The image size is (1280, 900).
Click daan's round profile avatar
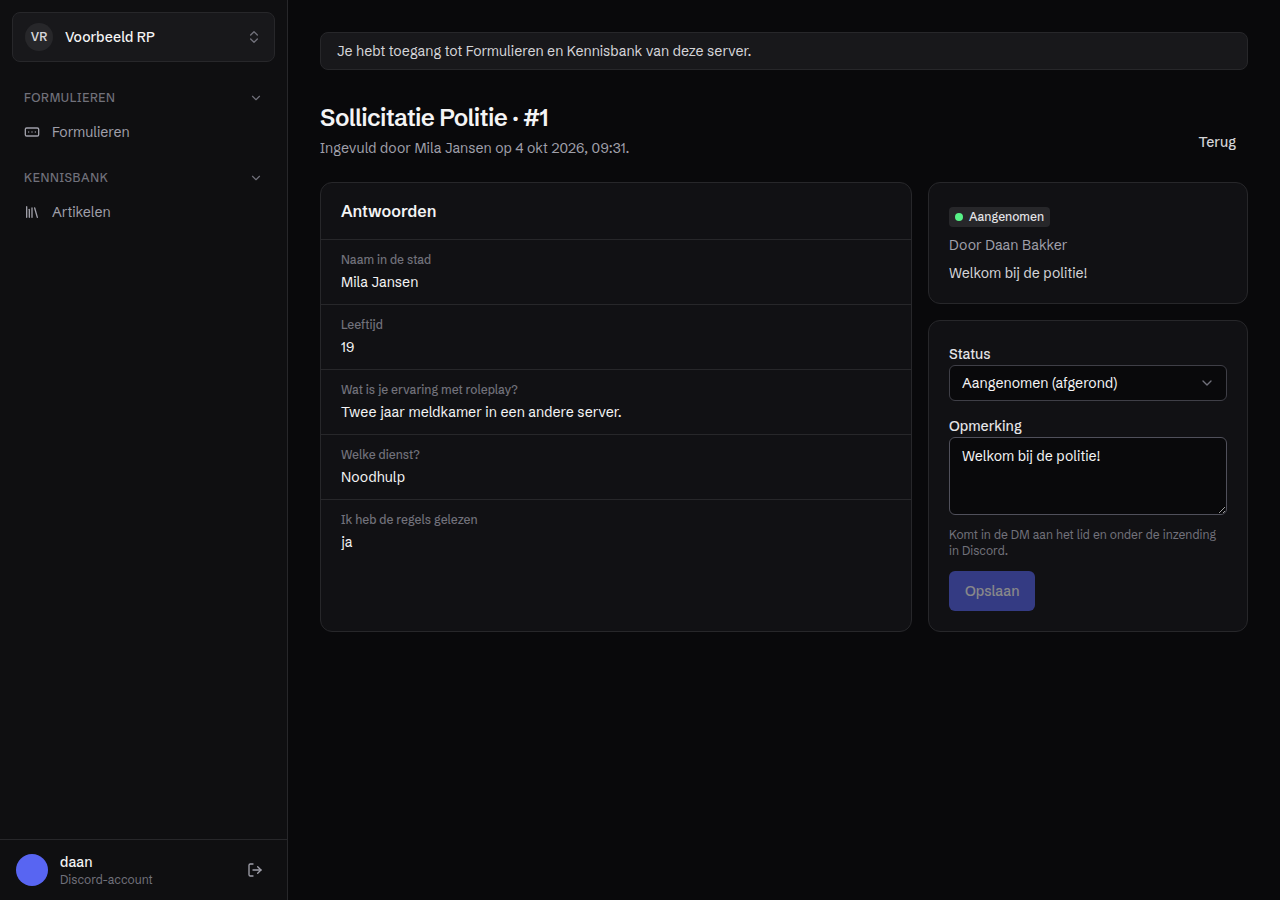[x=32, y=870]
